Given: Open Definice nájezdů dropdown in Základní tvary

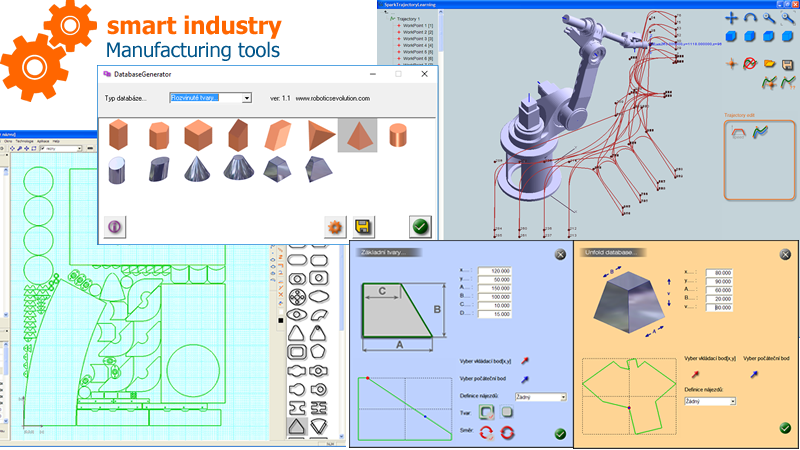Looking at the screenshot, I should 541,397.
